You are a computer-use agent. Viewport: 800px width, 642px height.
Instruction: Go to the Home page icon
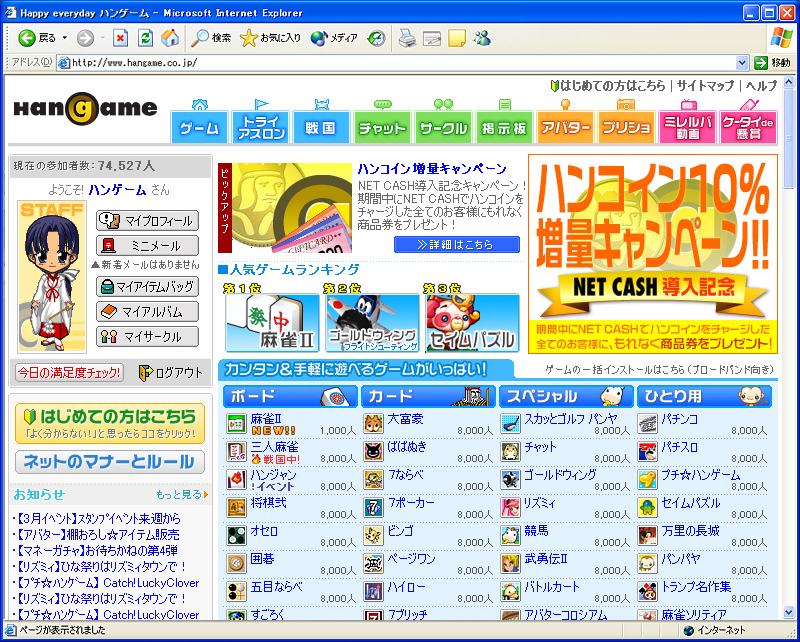tap(170, 38)
